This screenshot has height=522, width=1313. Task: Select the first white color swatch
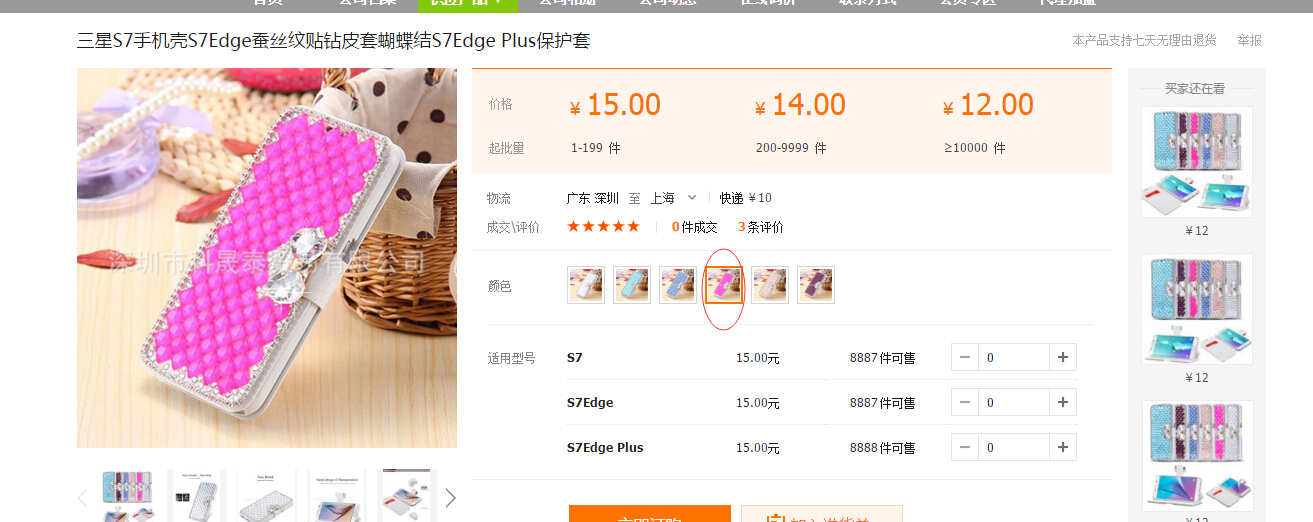[586, 285]
